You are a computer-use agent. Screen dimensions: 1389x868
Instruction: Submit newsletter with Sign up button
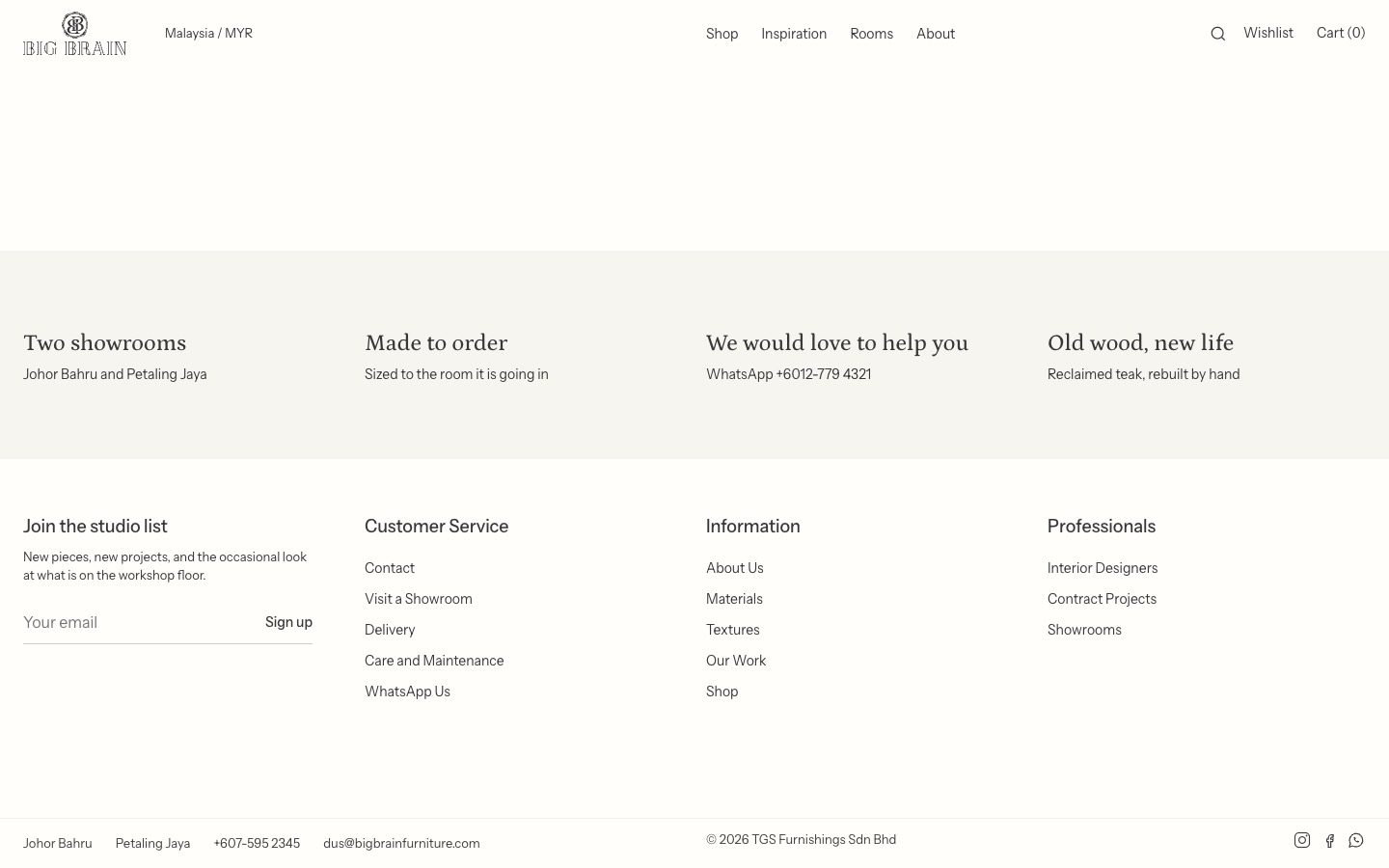click(x=288, y=622)
